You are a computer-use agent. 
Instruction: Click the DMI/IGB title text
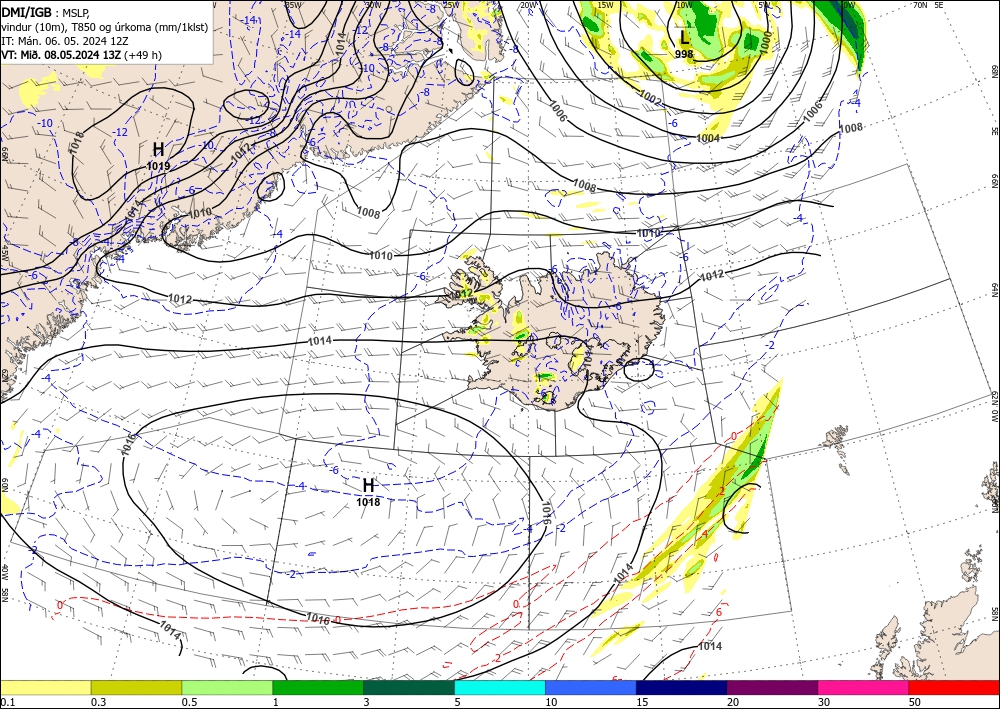[x=26, y=12]
